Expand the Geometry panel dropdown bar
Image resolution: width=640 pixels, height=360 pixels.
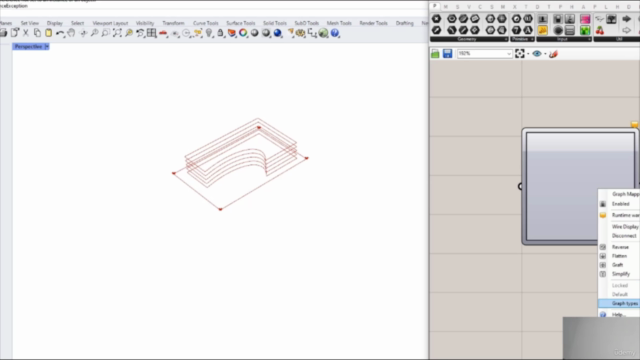(469, 39)
